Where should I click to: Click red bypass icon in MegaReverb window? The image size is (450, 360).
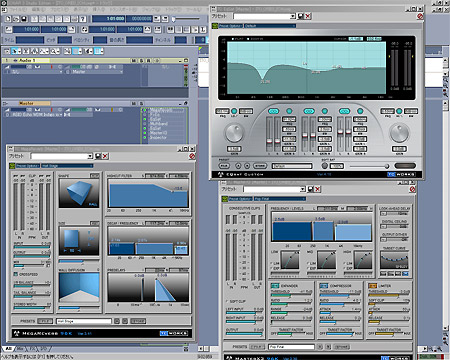(192, 156)
